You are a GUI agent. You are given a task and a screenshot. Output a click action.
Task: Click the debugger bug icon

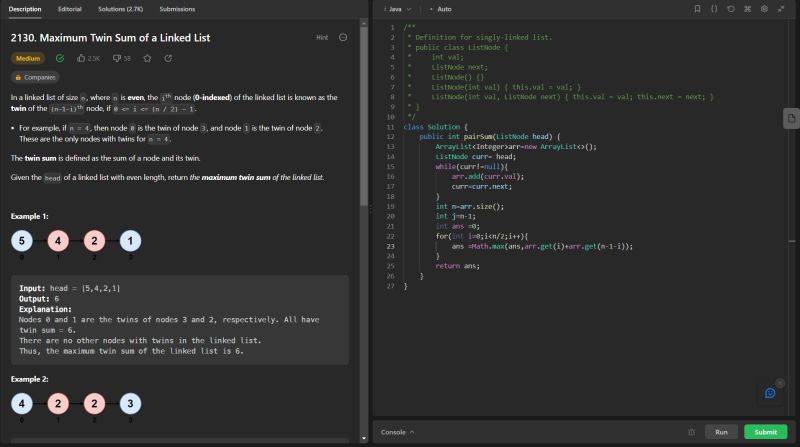point(691,432)
